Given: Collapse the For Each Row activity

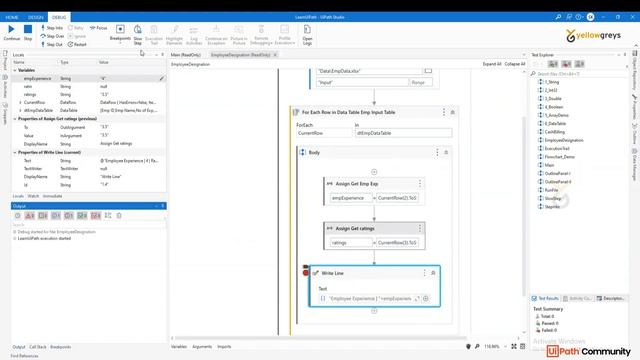Looking at the screenshot, I should point(453,112).
